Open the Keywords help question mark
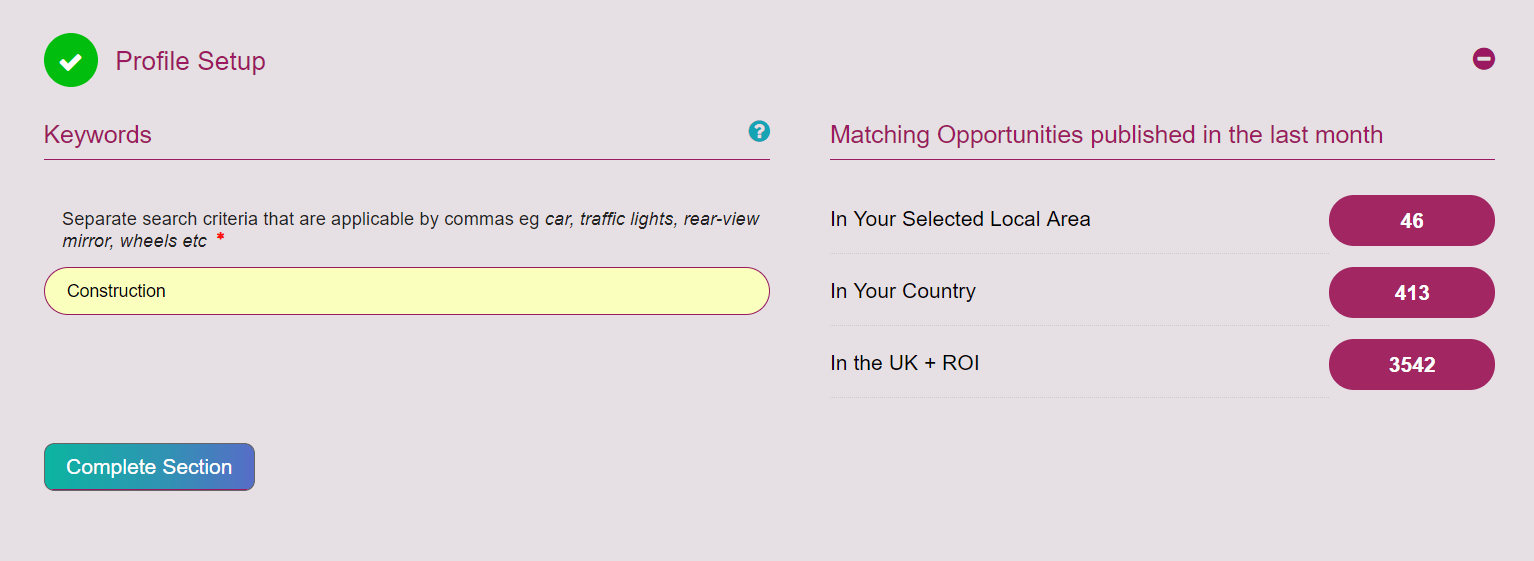This screenshot has height=561, width=1534. click(759, 131)
